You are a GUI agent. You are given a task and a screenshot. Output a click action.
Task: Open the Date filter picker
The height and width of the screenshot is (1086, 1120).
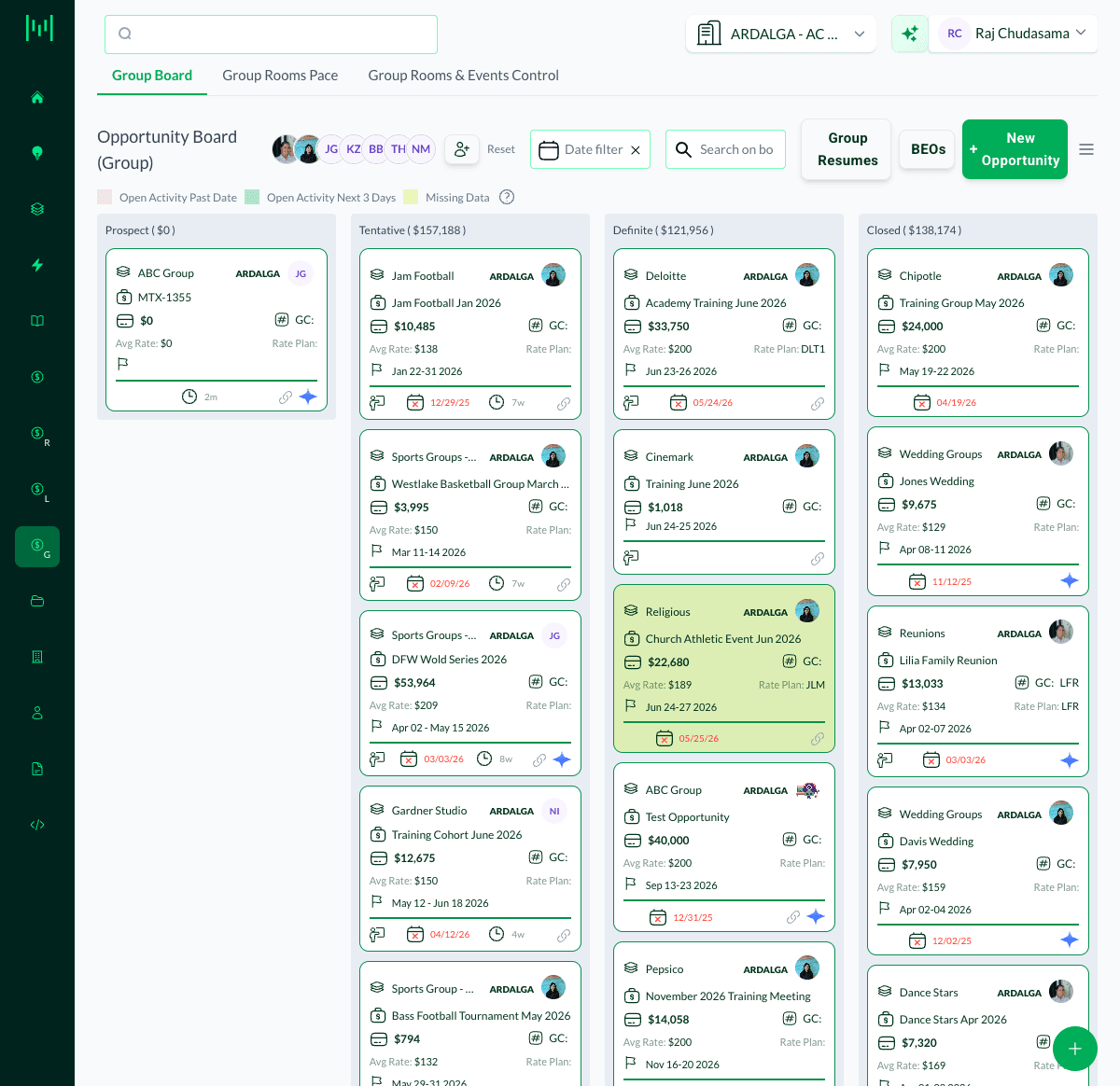click(x=590, y=149)
